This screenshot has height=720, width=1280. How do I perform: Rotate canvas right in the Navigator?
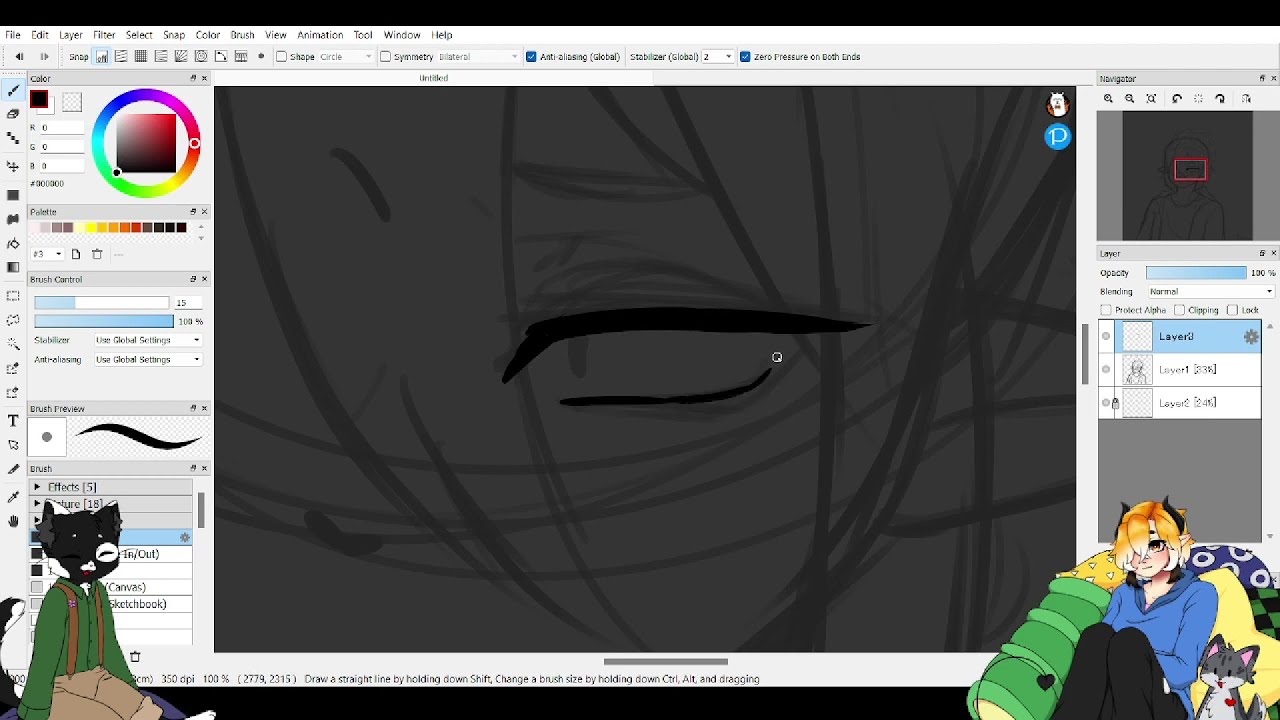pos(1220,99)
